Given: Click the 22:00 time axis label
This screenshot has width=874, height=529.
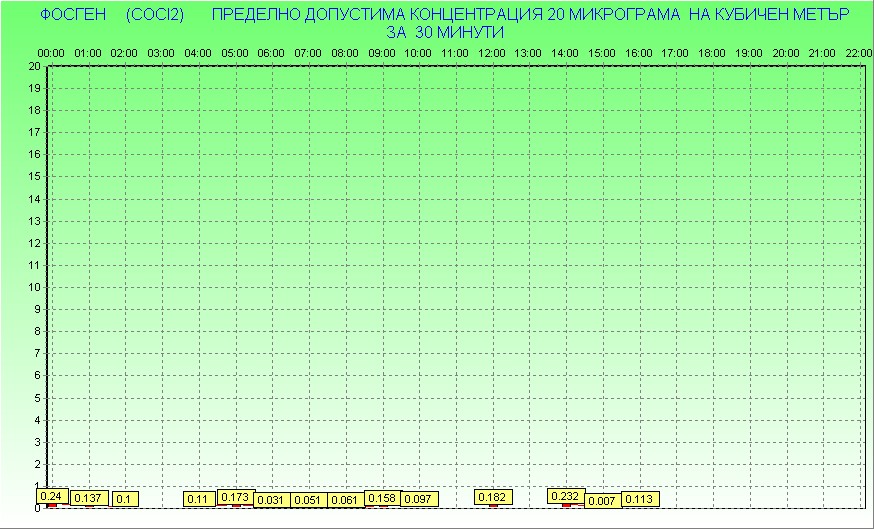Looking at the screenshot, I should [859, 52].
